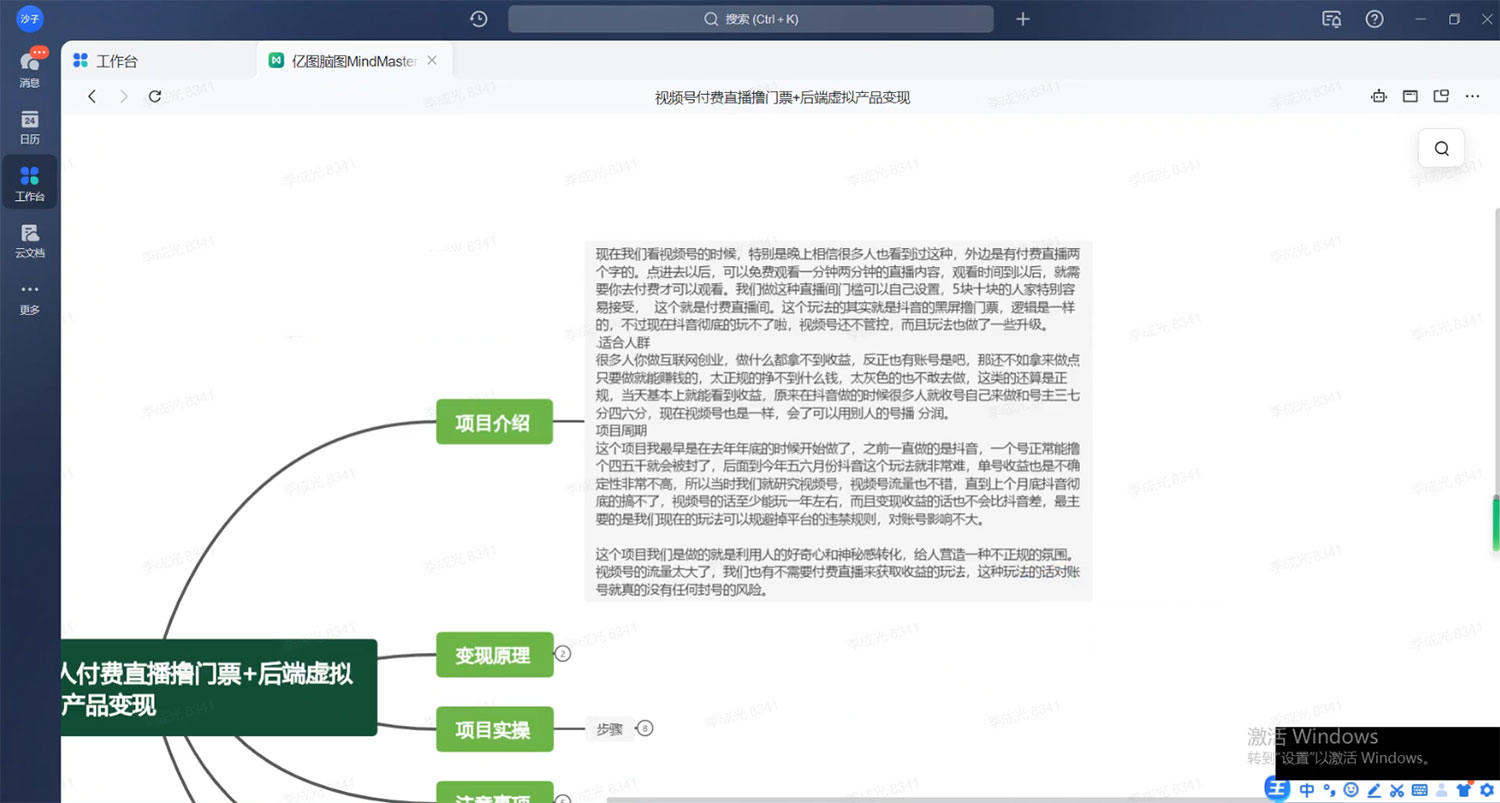The image size is (1500, 803).
Task: Open the AI robot assistant on the toolbar
Action: click(1379, 96)
